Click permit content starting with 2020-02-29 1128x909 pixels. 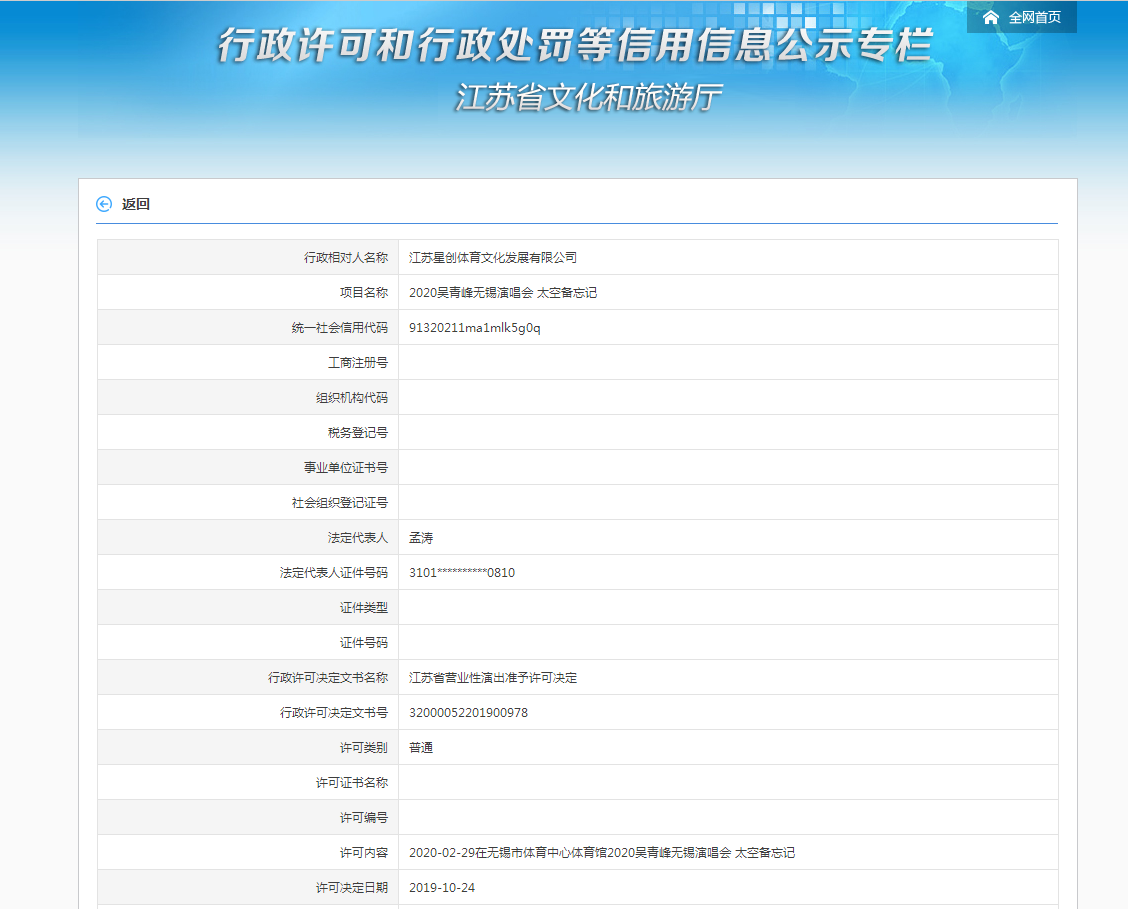602,853
